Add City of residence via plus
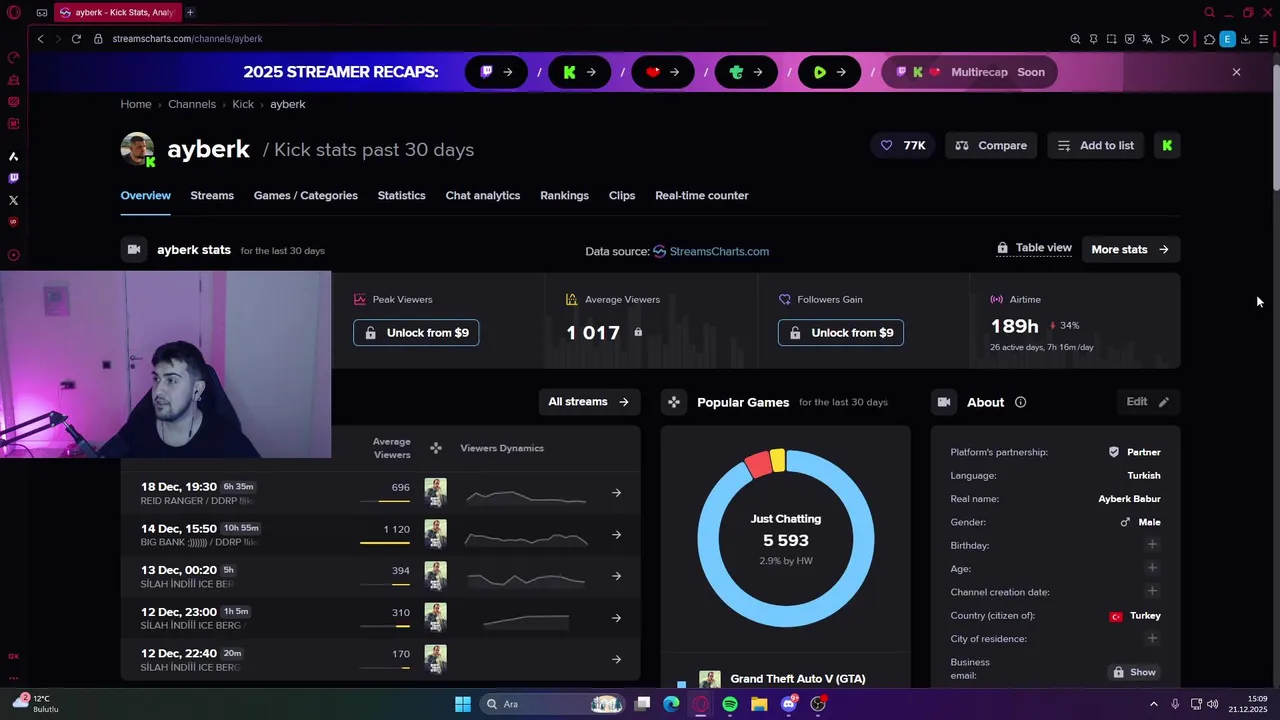Viewport: 1280px width, 720px height. pos(1152,638)
